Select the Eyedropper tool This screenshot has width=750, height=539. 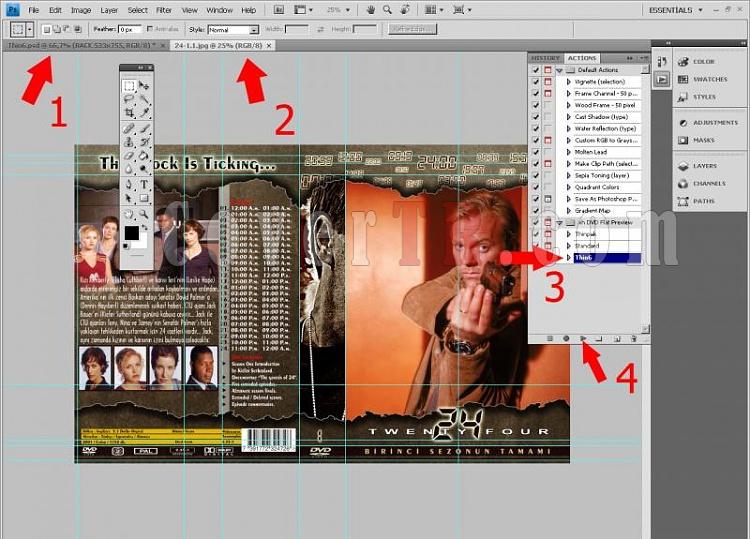143,112
